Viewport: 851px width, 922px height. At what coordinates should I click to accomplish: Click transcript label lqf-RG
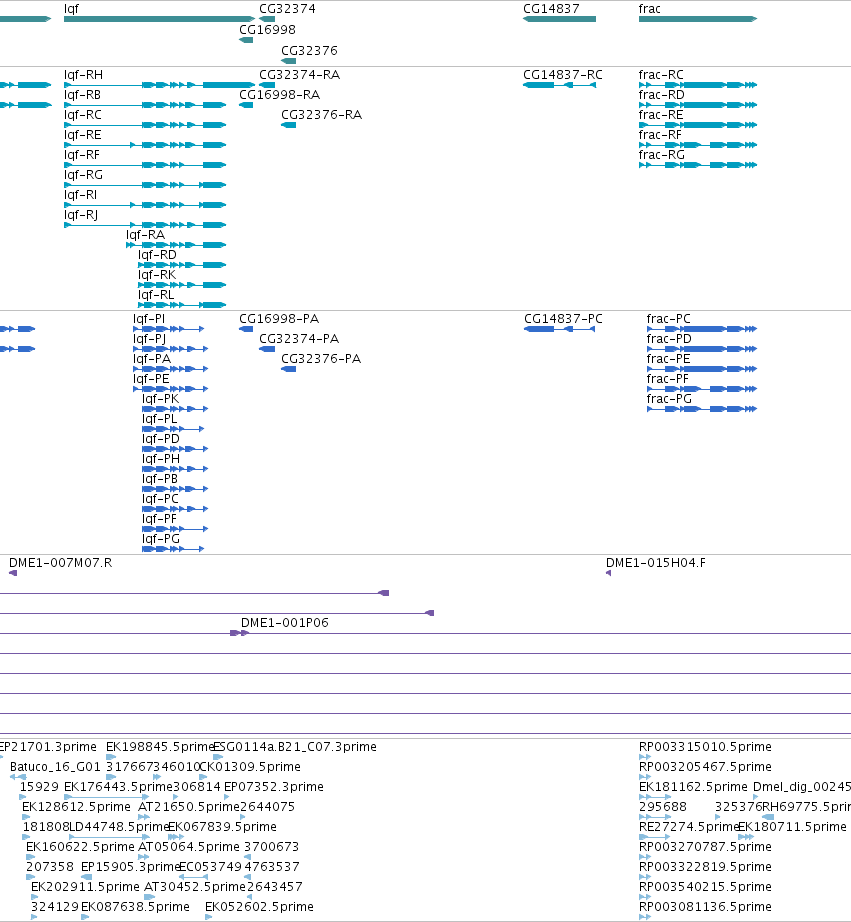pyautogui.click(x=84, y=175)
